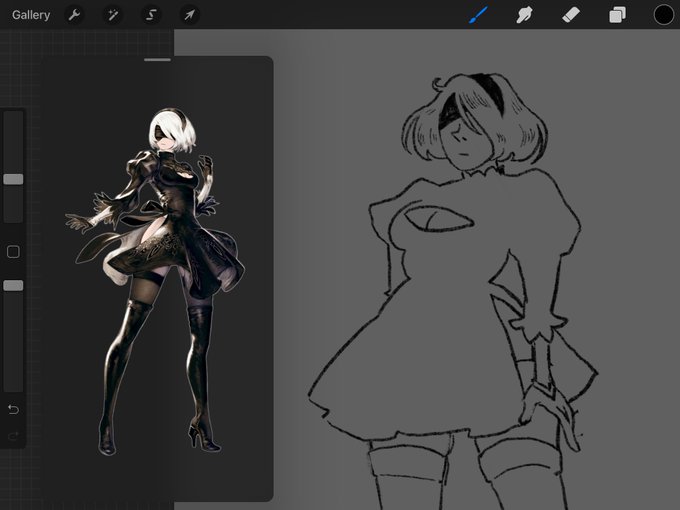Select the Smudge tool

524,15
